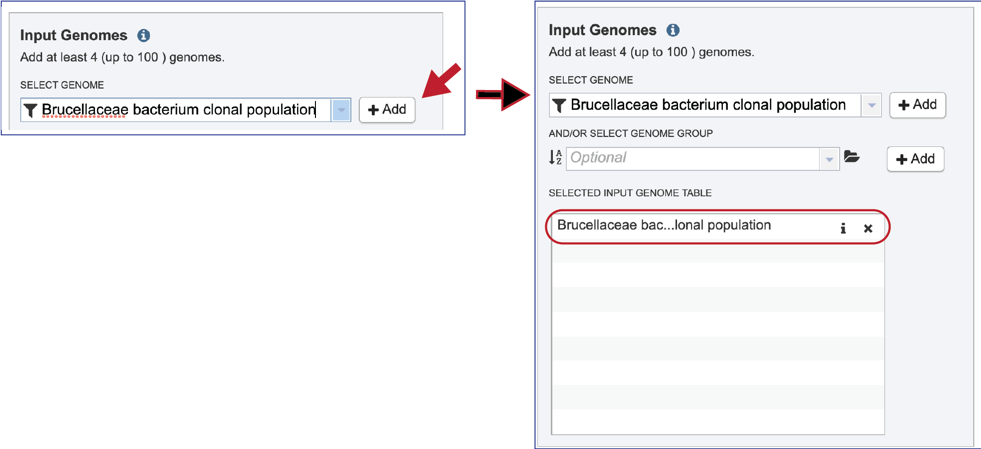This screenshot has width=981, height=449.
Task: Click the filter funnel icon in left panel's genome field
Action: click(31, 111)
